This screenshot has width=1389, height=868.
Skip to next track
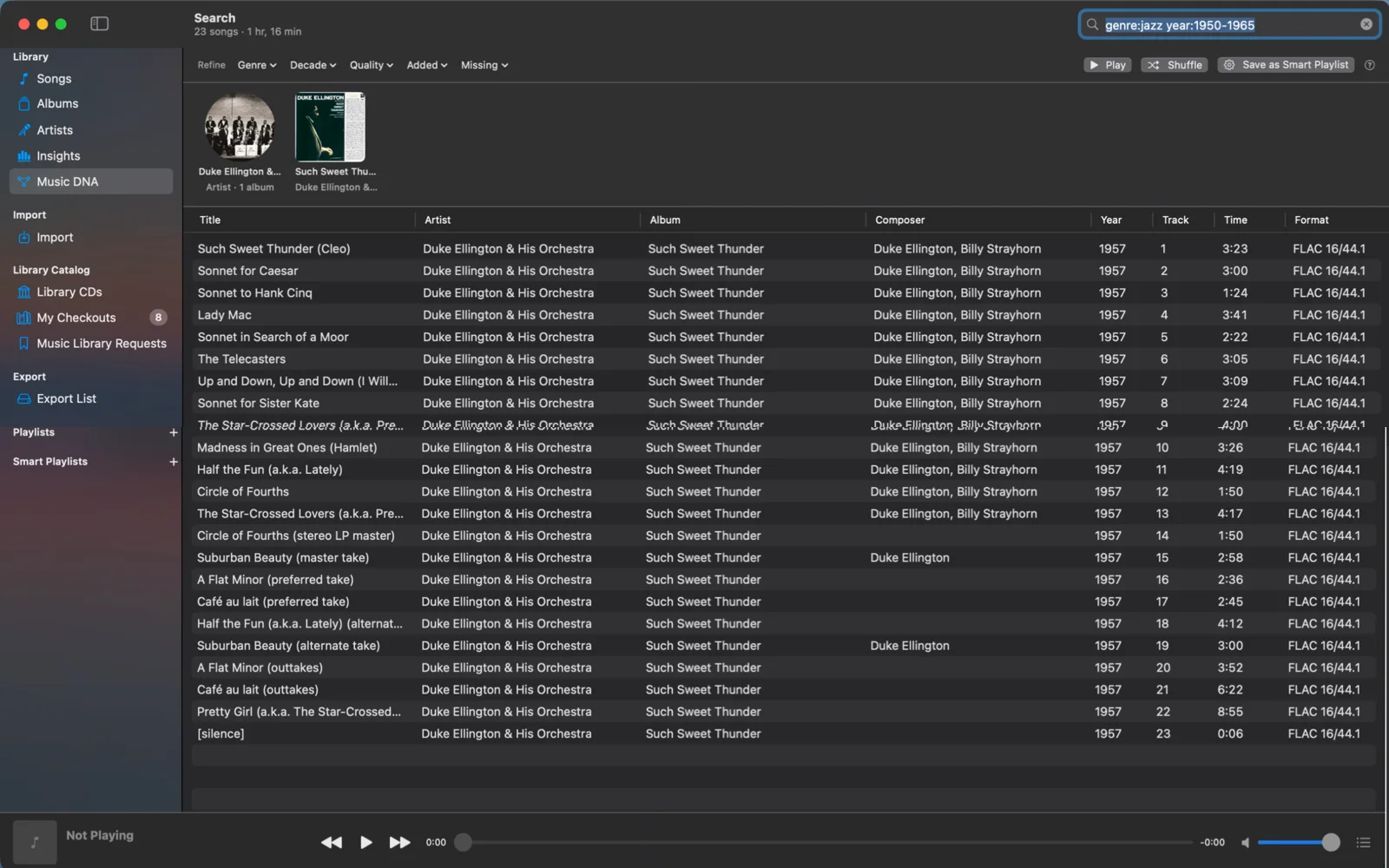pyautogui.click(x=399, y=842)
